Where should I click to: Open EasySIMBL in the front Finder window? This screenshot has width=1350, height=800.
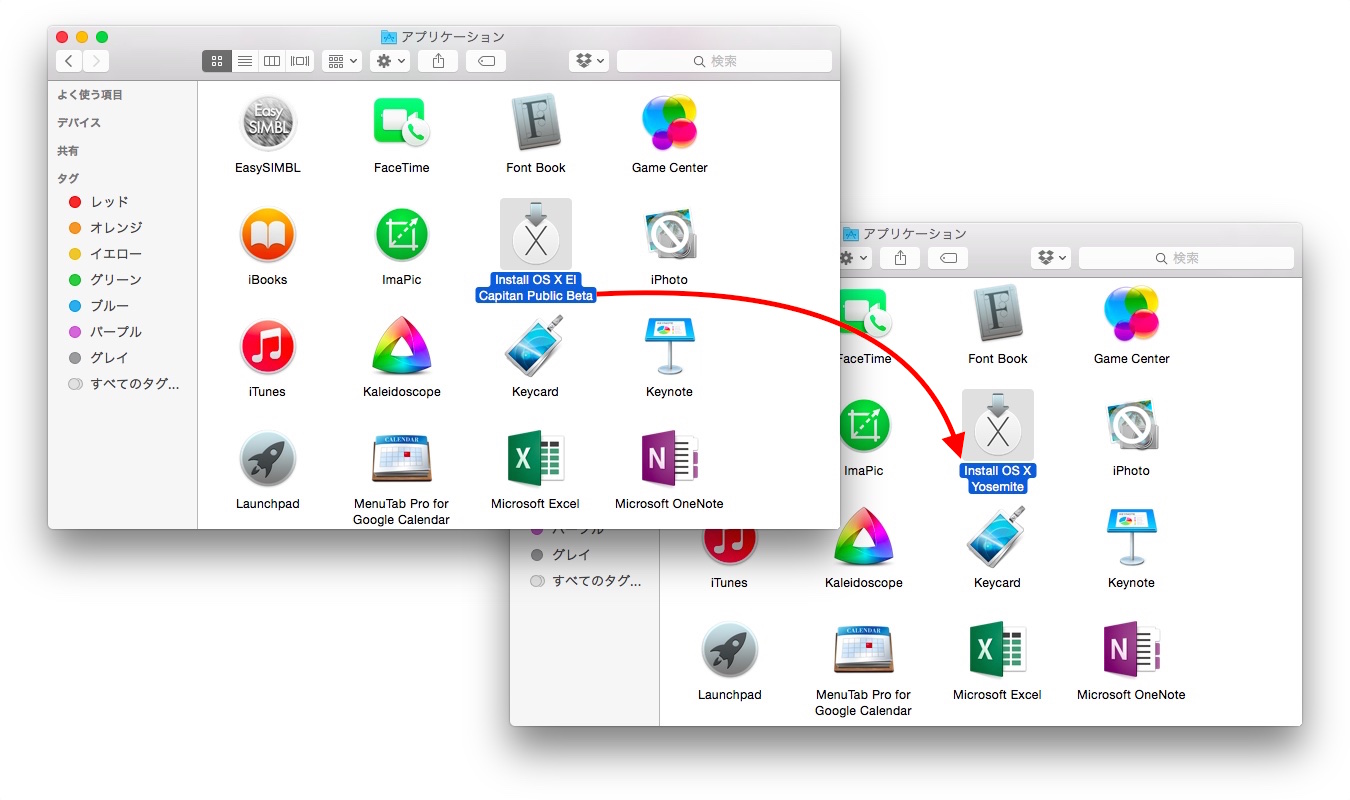click(x=268, y=123)
